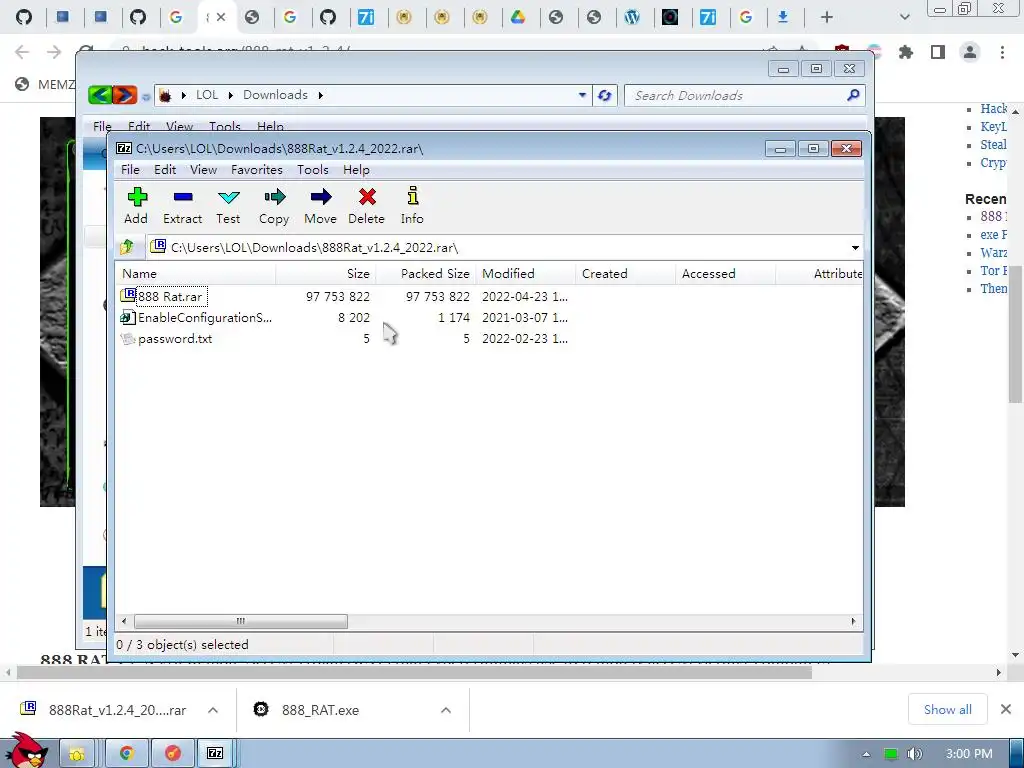Open 7-Zip from the taskbar

[x=215, y=754]
